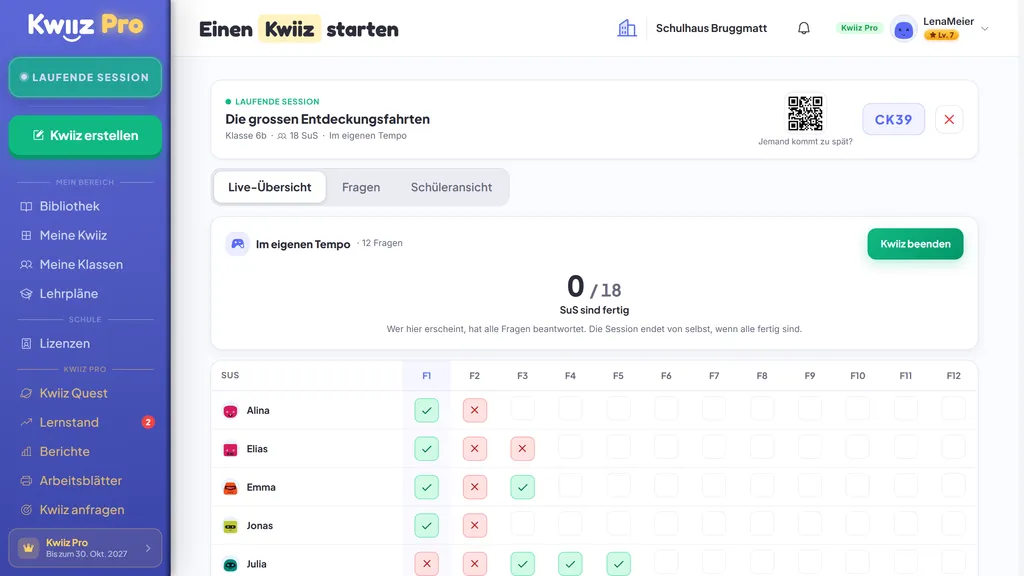Image resolution: width=1024 pixels, height=576 pixels.
Task: Open the session QR code
Action: tap(805, 114)
